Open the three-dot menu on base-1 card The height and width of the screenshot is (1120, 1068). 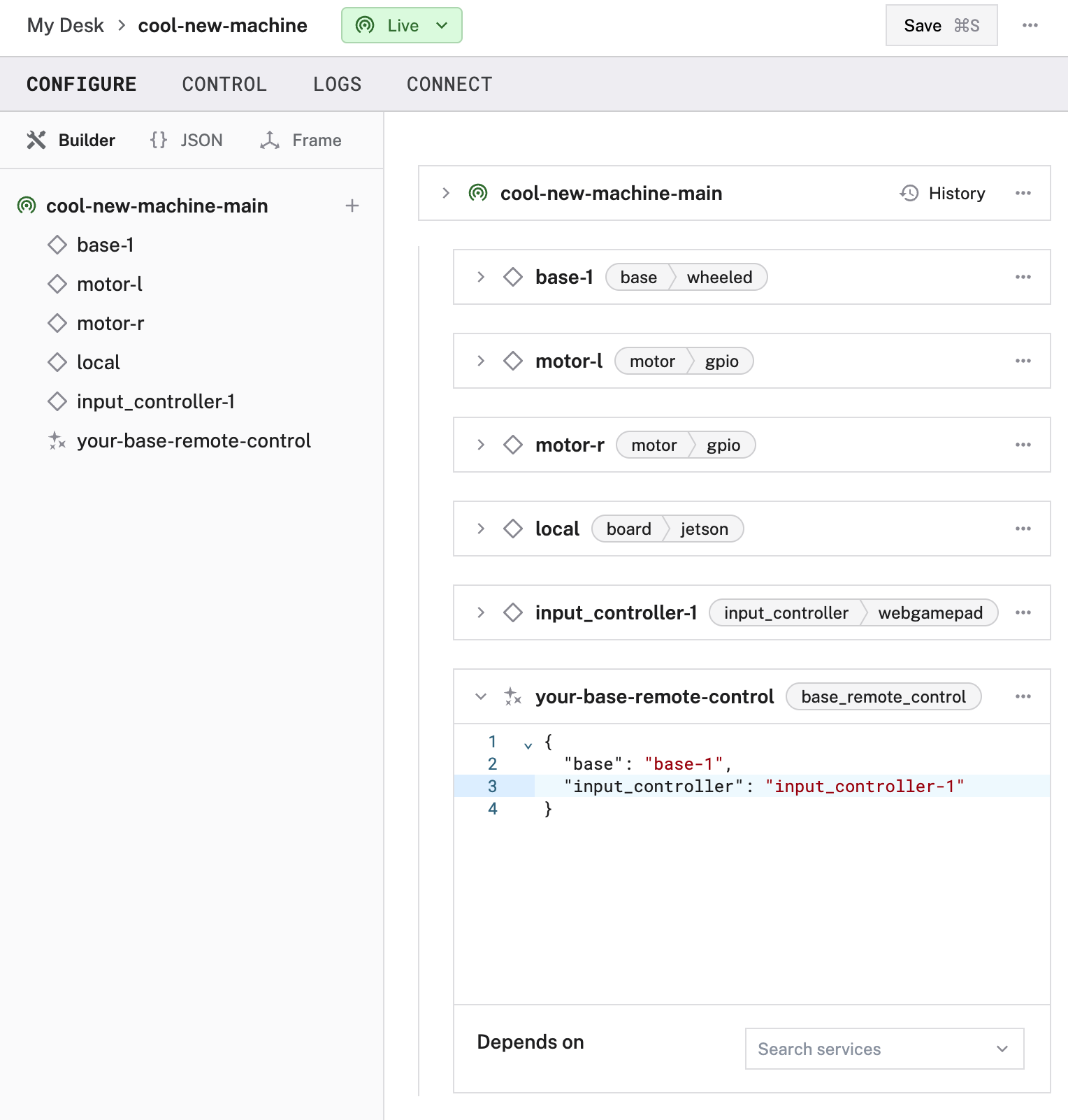point(1023,277)
